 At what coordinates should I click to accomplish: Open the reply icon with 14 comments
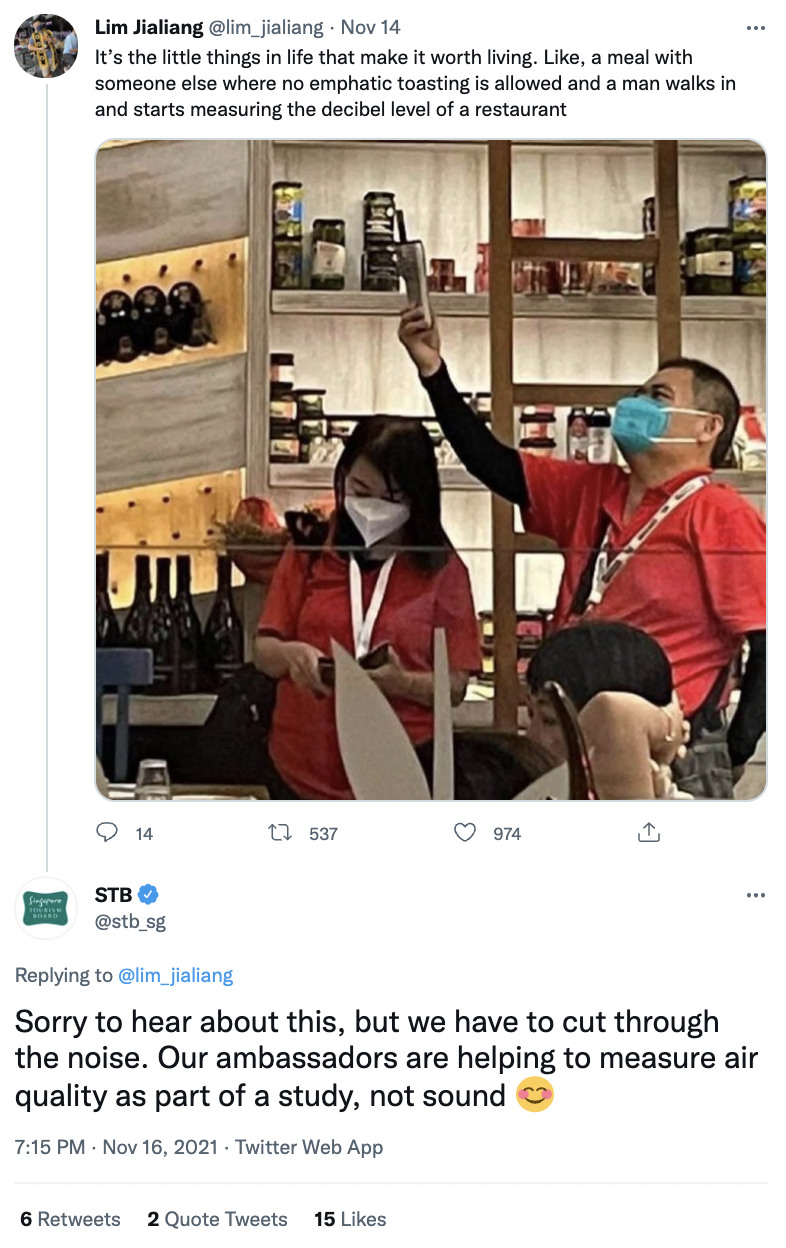(x=107, y=832)
